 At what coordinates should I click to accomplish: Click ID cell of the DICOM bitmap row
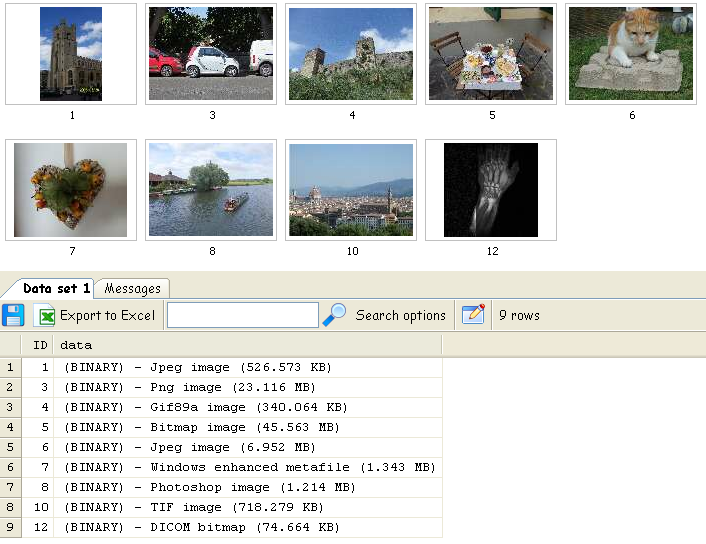pyautogui.click(x=37, y=527)
